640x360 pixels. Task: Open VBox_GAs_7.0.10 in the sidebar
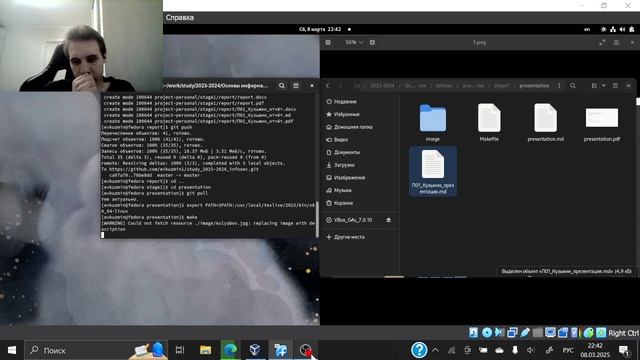pos(349,220)
